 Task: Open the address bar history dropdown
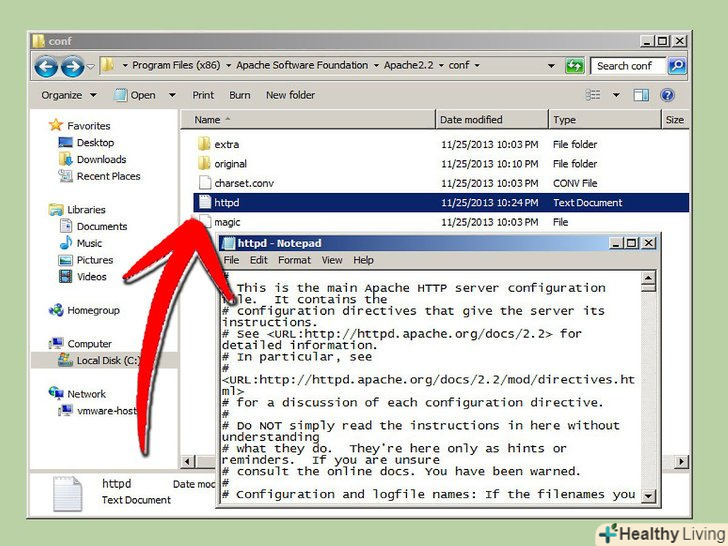[551, 65]
